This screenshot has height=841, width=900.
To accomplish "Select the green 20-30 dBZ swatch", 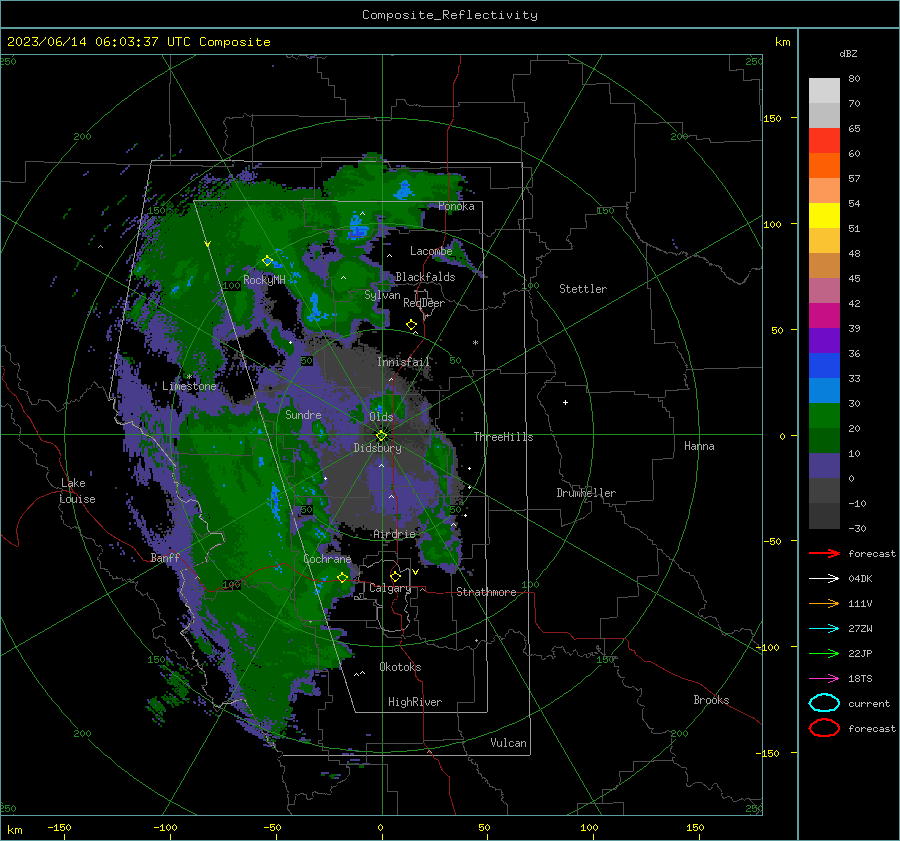I will [x=824, y=416].
